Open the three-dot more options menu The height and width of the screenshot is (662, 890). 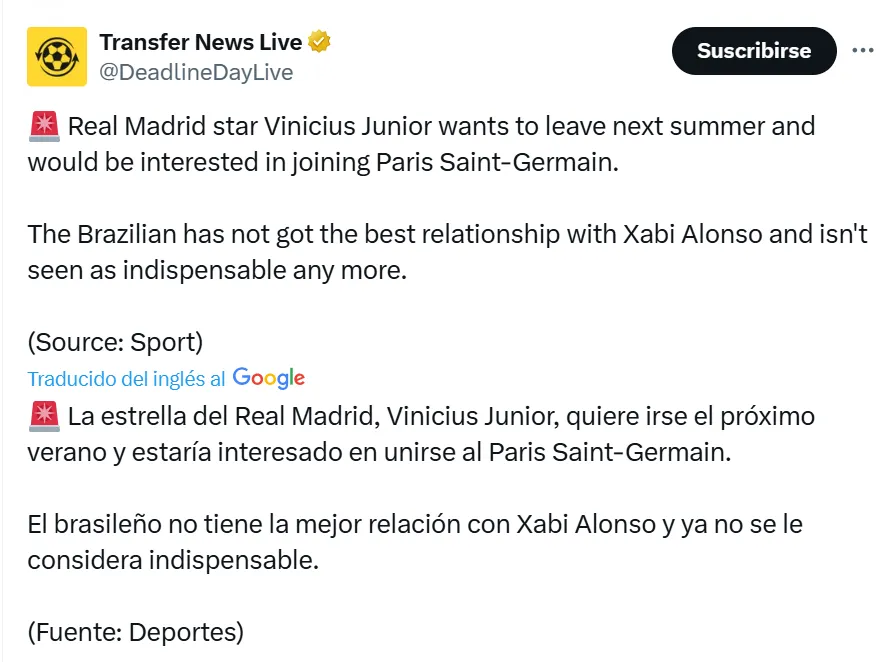[862, 50]
